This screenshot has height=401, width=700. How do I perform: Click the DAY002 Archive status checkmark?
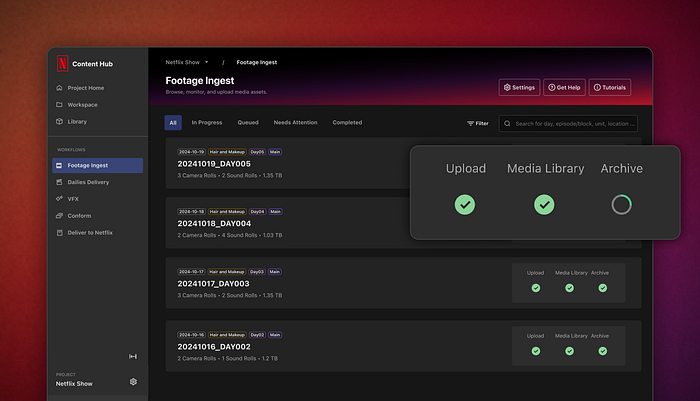(603, 351)
